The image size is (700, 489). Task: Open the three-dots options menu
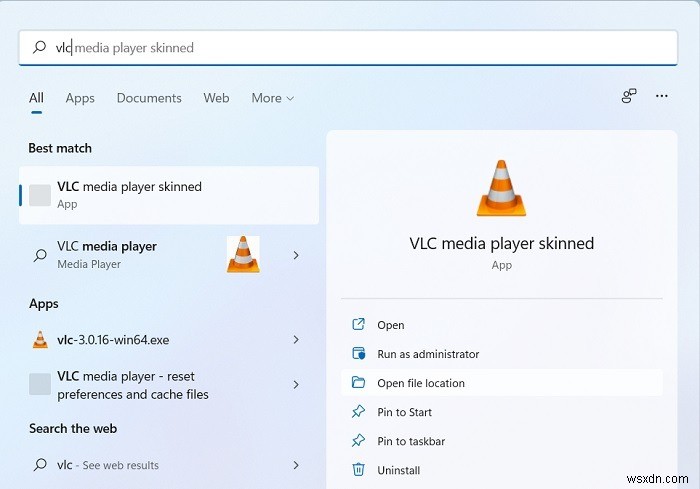click(662, 96)
